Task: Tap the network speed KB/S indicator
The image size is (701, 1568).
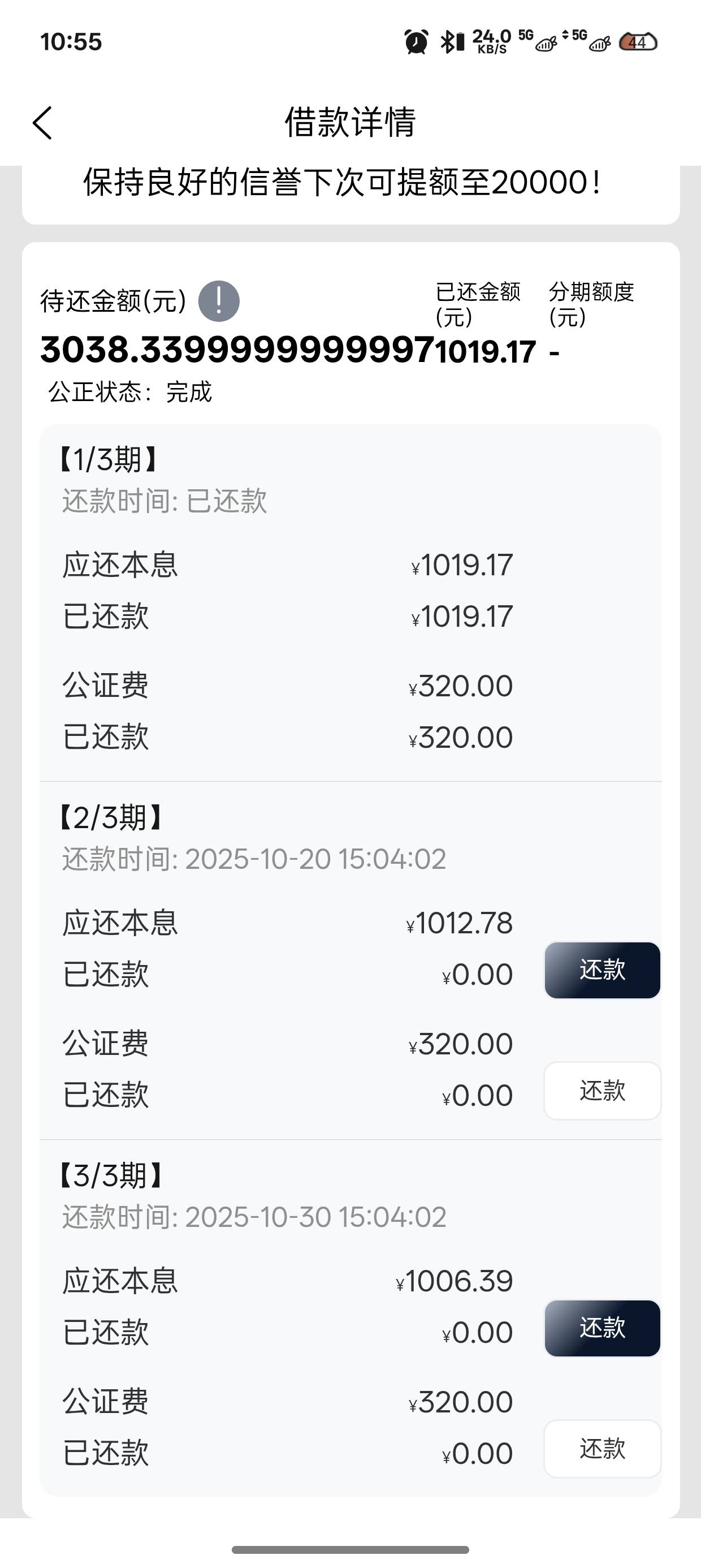Action: (x=492, y=42)
